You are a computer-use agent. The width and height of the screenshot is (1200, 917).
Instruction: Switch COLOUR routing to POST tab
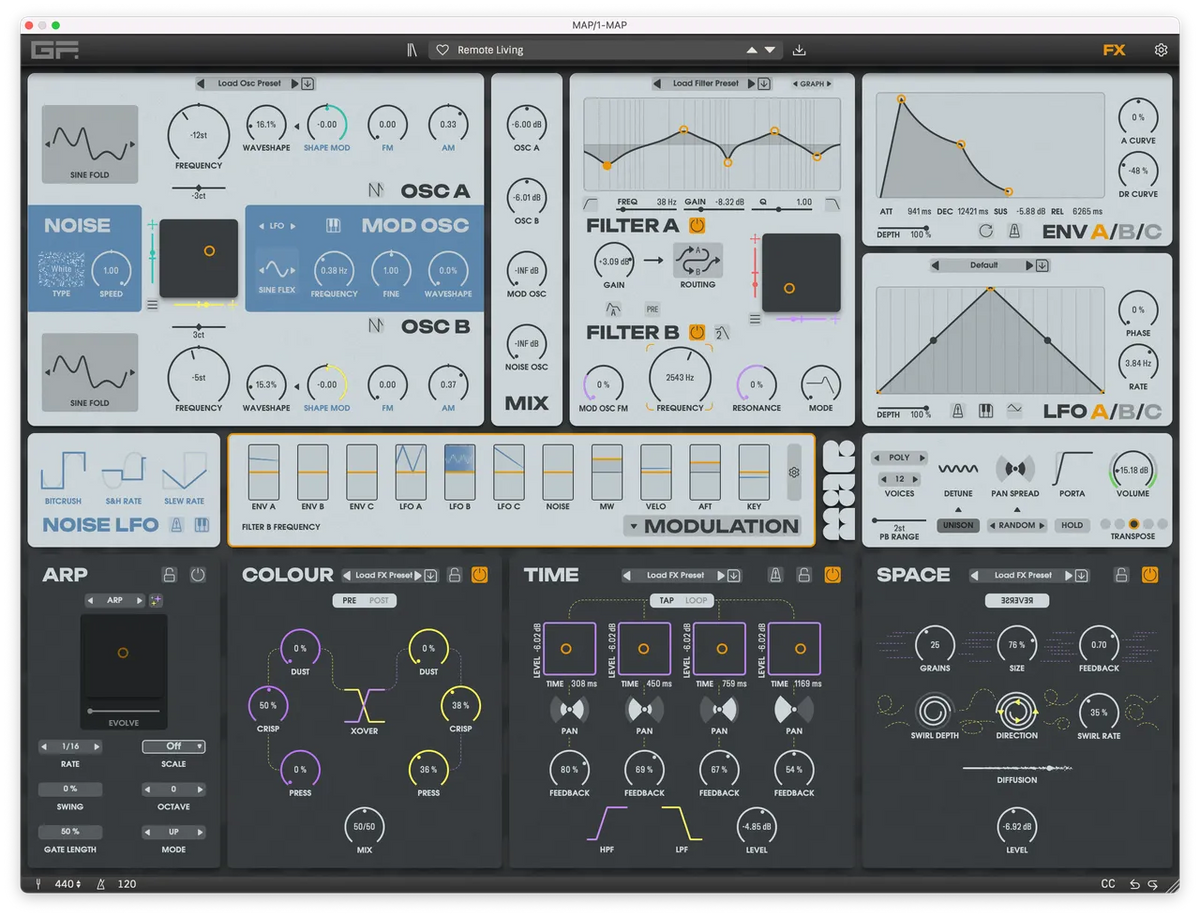pos(380,601)
